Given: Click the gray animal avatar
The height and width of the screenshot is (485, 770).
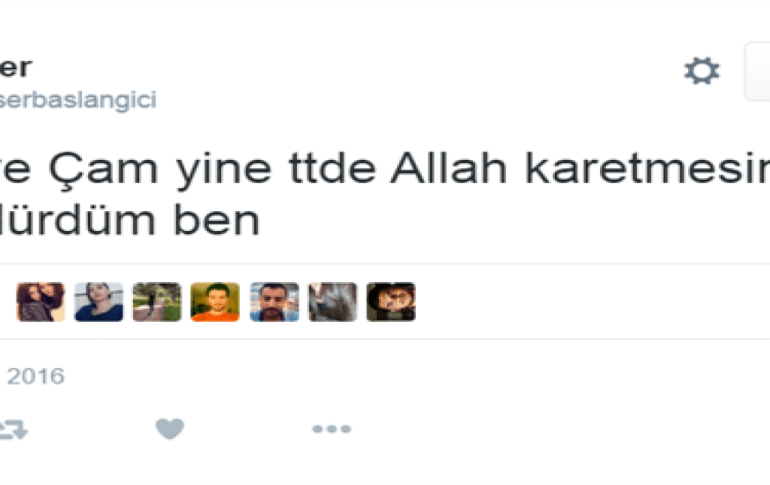Looking at the screenshot, I should (332, 302).
